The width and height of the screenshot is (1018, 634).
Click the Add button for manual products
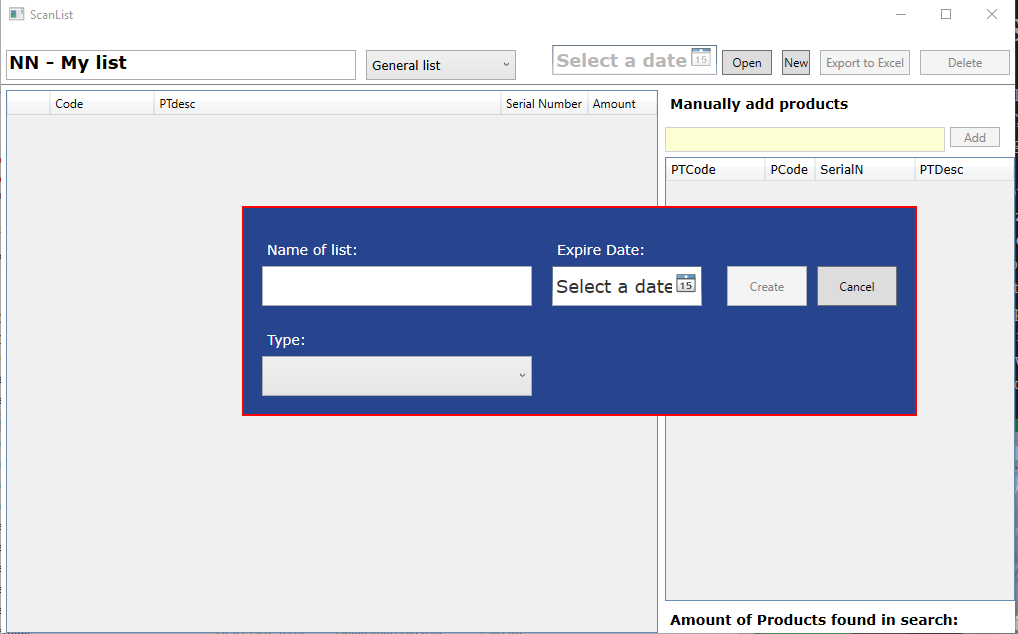tap(974, 138)
